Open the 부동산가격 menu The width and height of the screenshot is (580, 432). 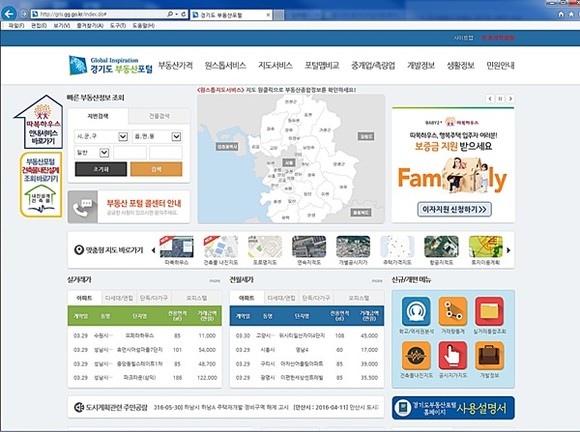175,65
